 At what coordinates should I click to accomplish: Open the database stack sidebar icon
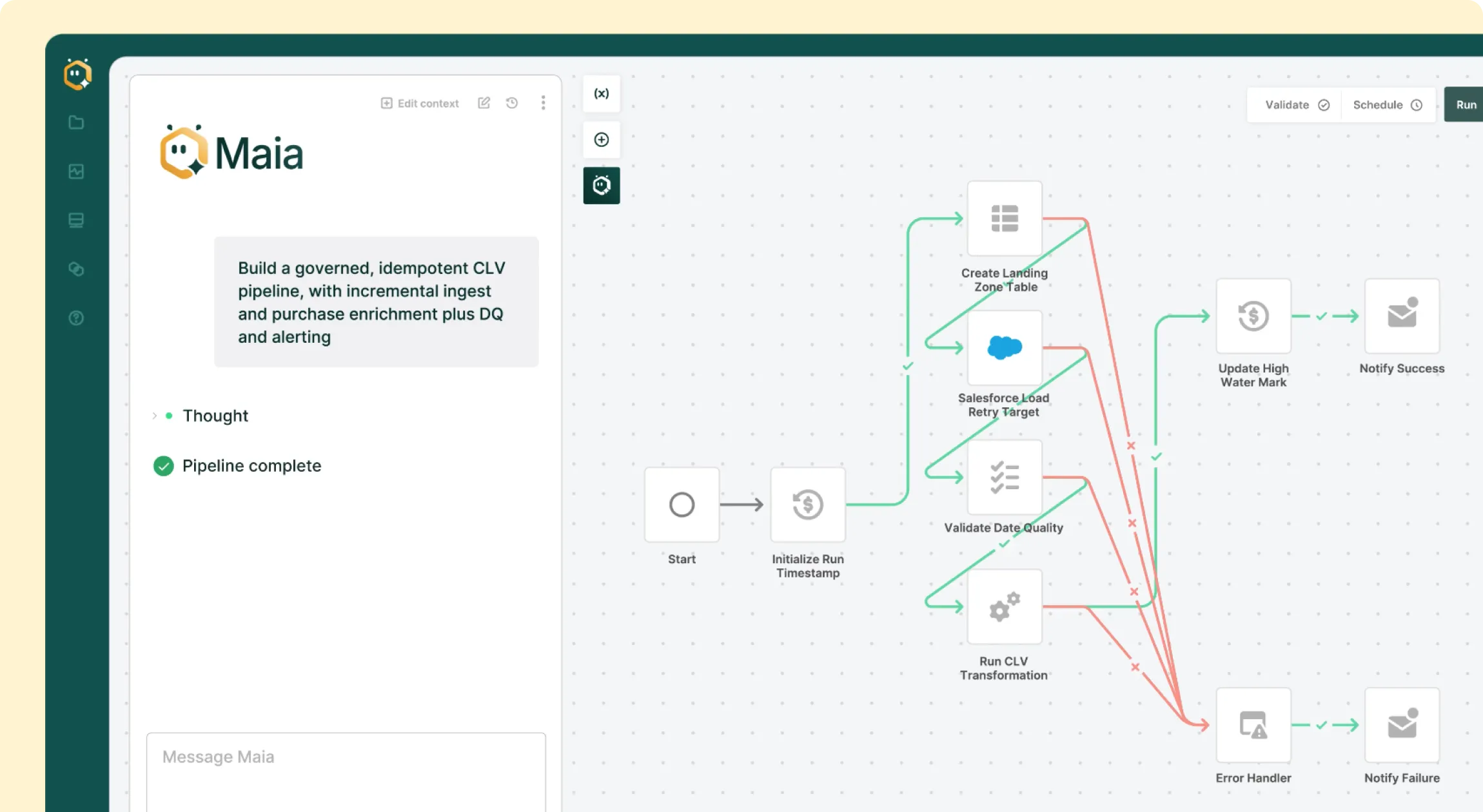[x=76, y=220]
